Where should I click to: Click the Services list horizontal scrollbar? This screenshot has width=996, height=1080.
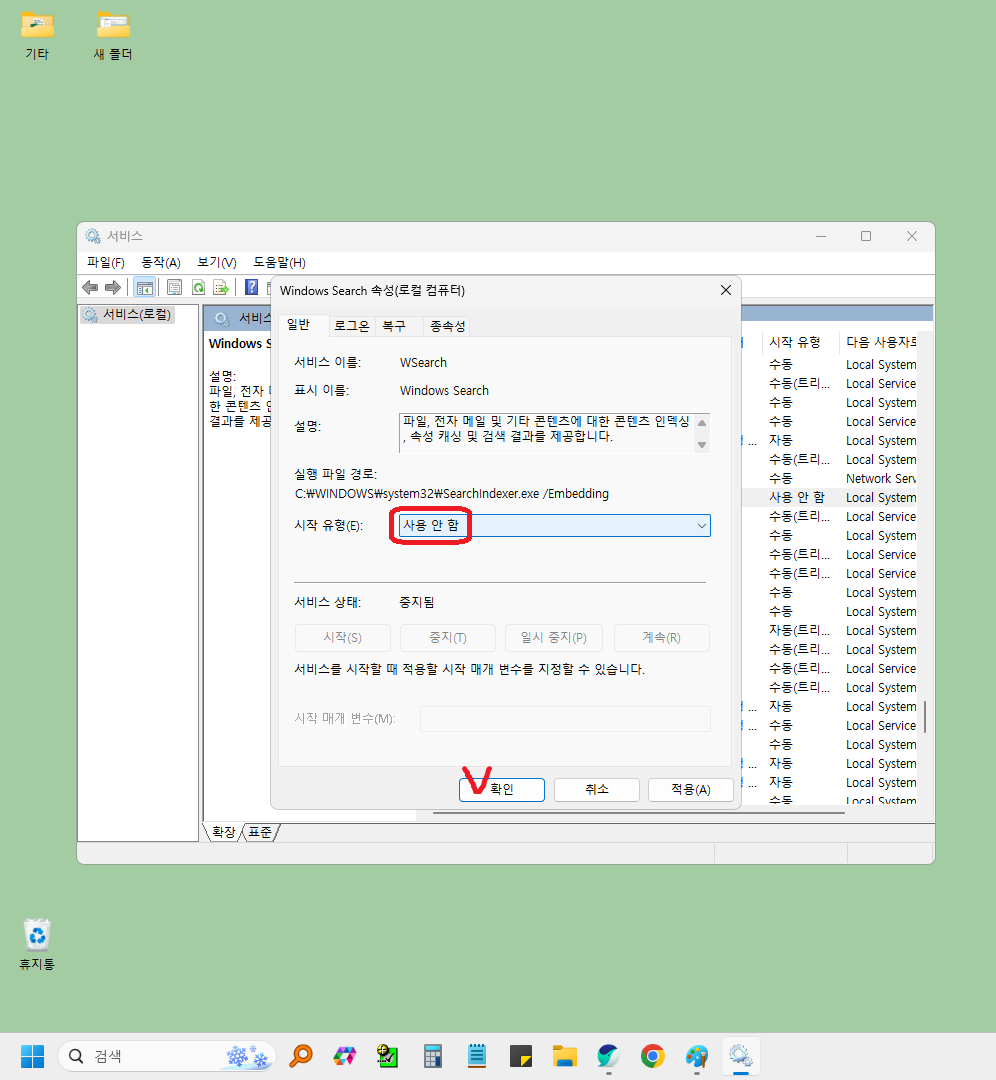pos(639,813)
